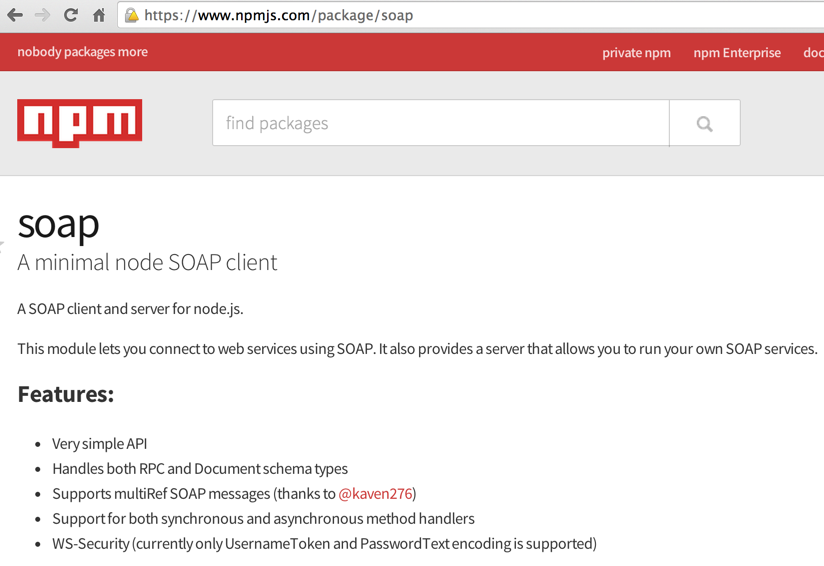
Task: Click the magnifying glass search button
Action: [705, 123]
